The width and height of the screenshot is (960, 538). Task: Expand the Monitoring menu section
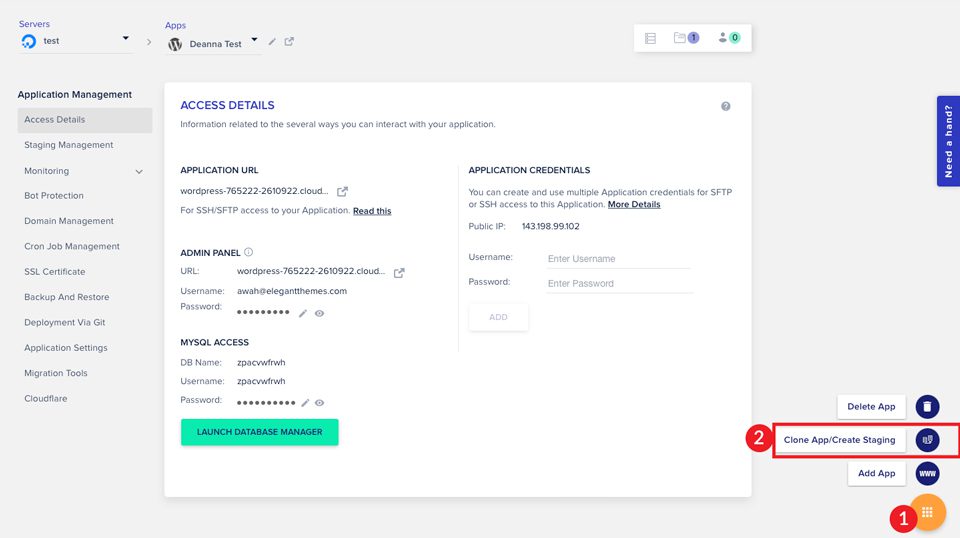tap(139, 171)
